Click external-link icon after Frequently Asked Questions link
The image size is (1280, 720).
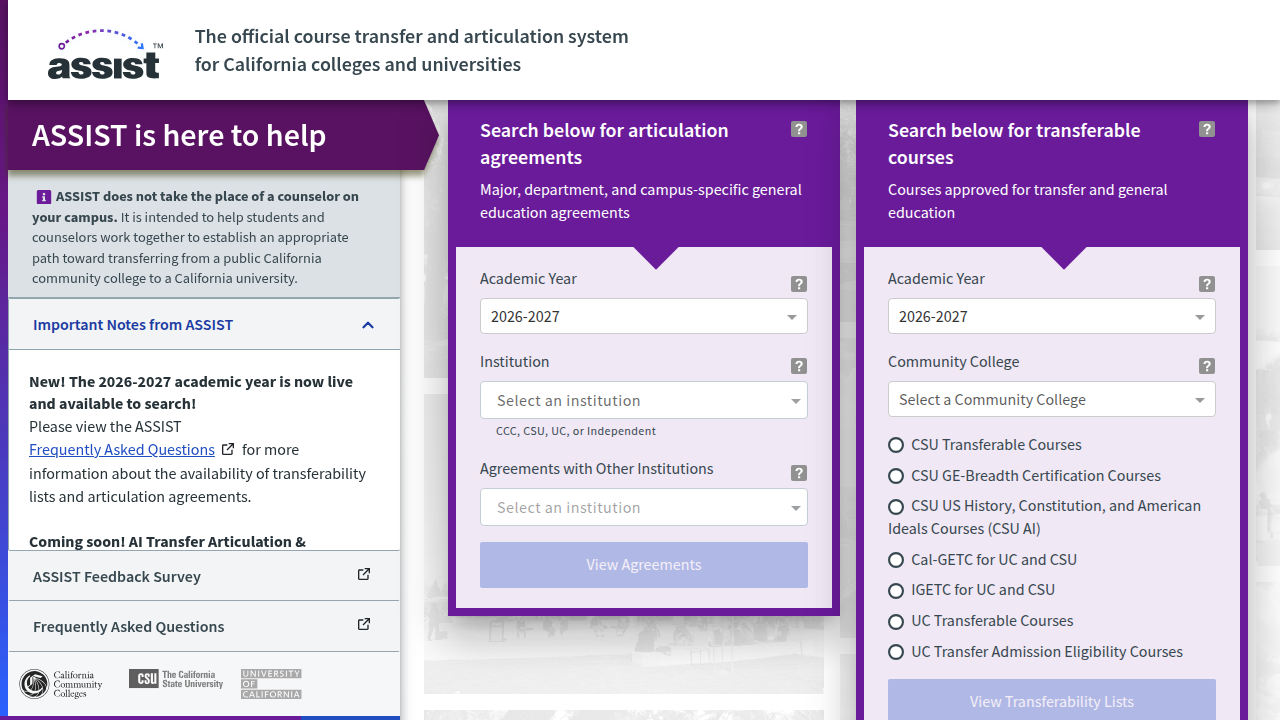[x=228, y=450]
